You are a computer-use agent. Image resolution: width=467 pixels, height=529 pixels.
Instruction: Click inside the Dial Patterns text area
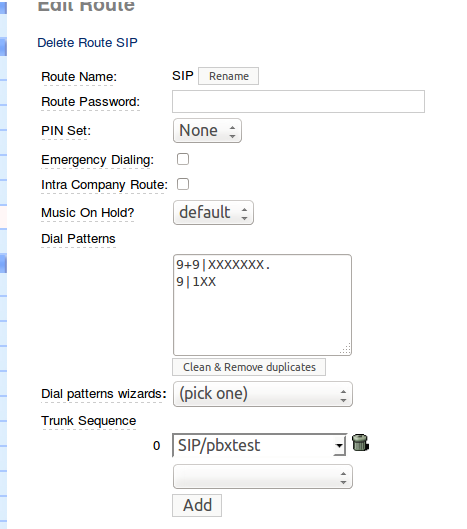tap(262, 305)
